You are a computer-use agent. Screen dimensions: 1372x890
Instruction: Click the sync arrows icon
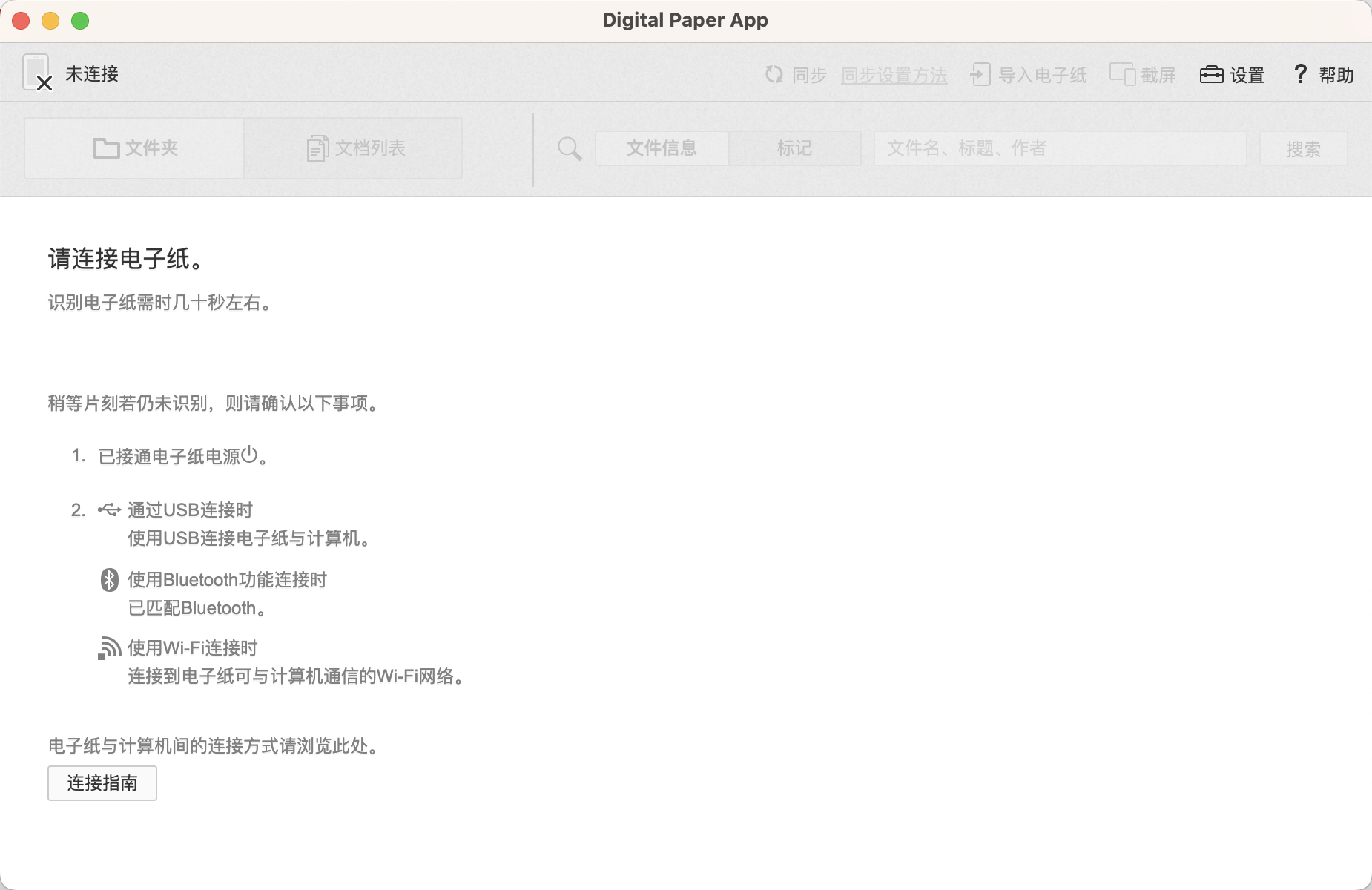[x=774, y=74]
